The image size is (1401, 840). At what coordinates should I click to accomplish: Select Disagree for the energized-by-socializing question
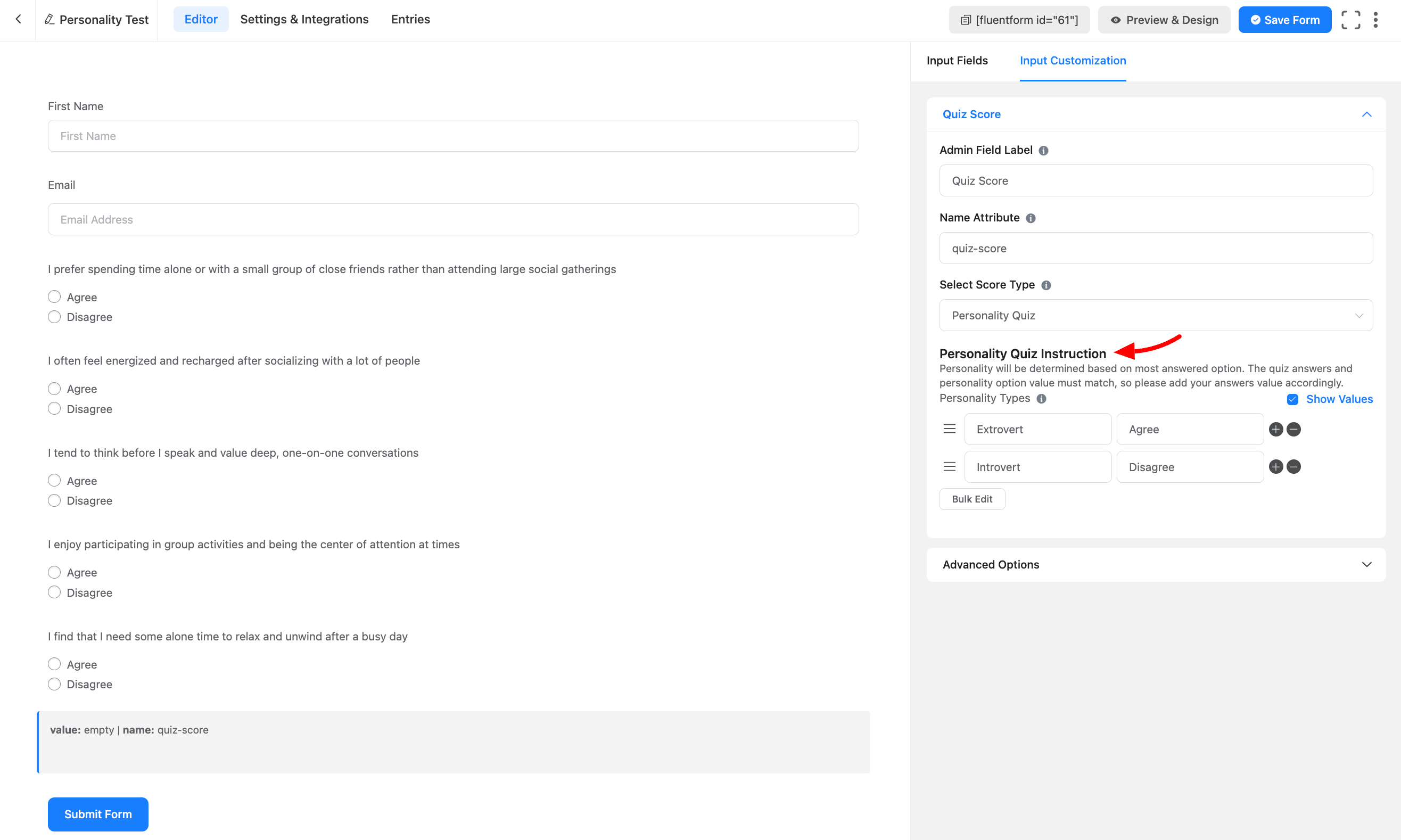pos(54,409)
